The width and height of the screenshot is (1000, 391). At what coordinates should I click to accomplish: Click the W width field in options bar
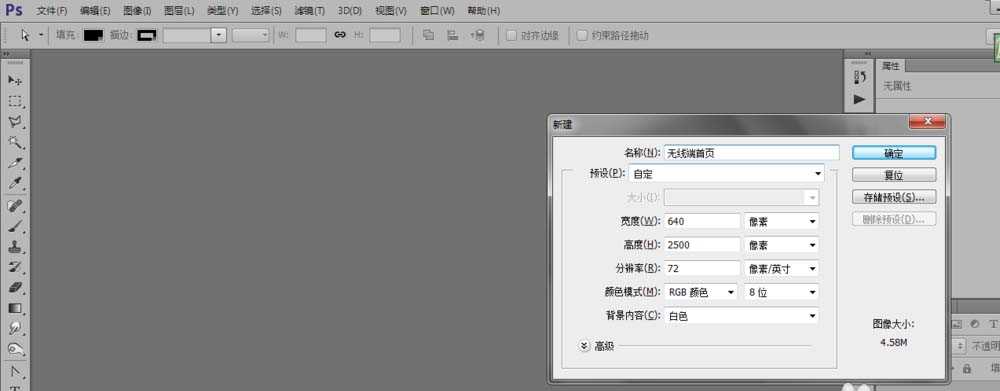point(311,35)
